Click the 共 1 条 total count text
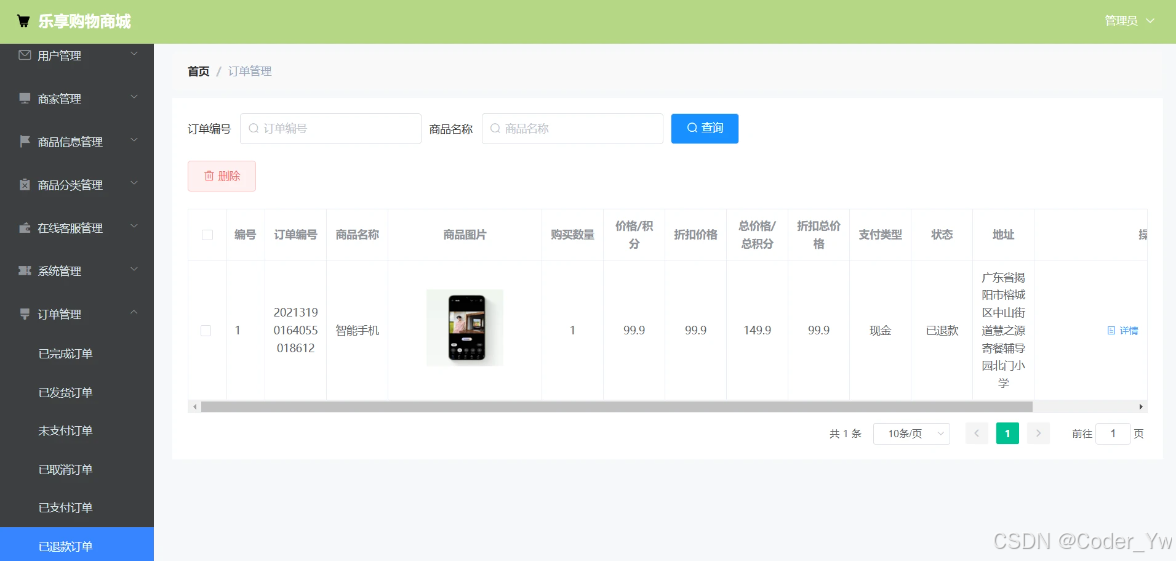This screenshot has height=561, width=1176. (845, 434)
